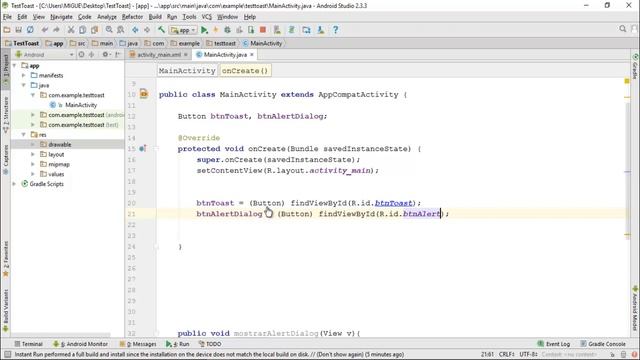The image size is (640, 360).
Task: Select the MainActivity.java editor tab
Action: pyautogui.click(x=224, y=54)
